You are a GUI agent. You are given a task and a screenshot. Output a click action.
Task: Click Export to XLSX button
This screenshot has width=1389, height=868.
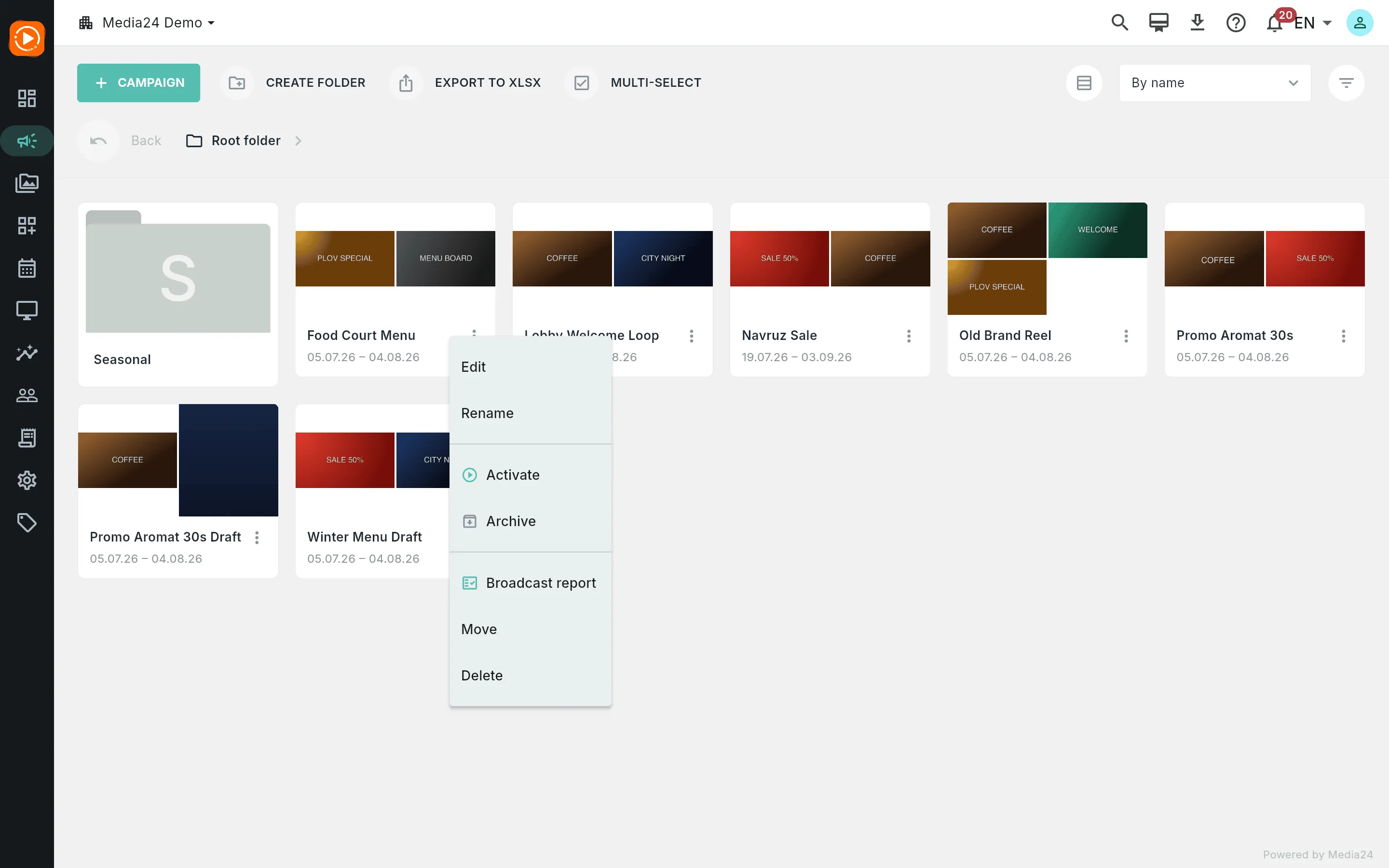(x=465, y=82)
